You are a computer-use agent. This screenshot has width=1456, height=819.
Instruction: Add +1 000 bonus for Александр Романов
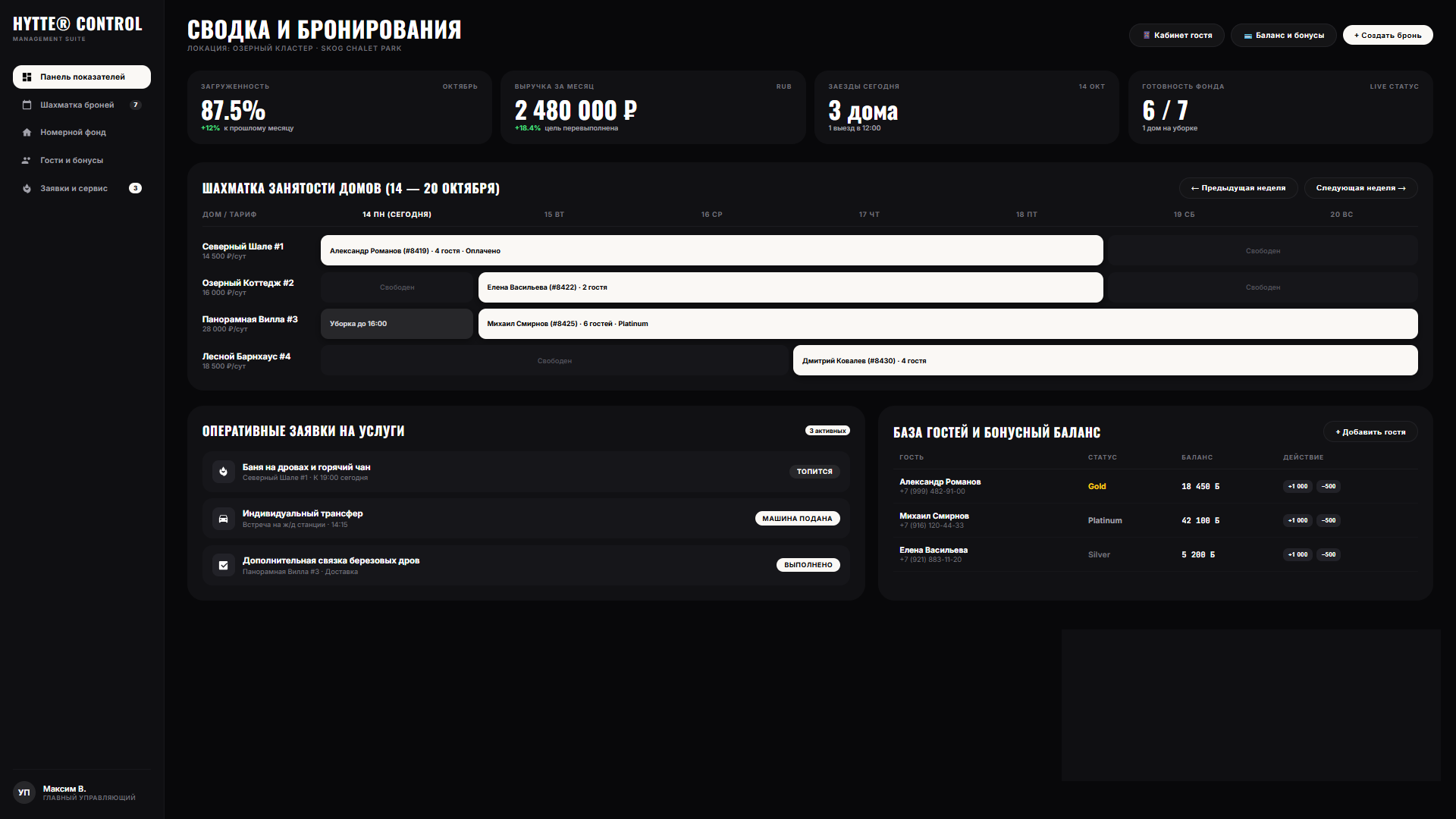coord(1298,487)
